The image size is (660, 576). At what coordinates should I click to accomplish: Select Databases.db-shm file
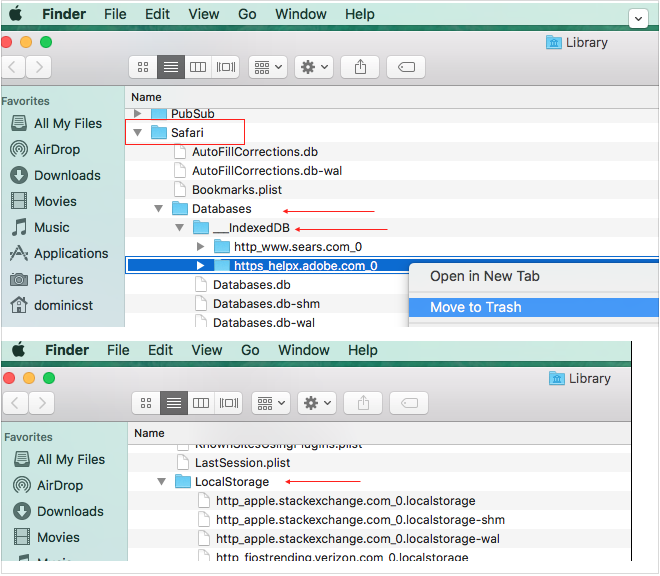[266, 304]
